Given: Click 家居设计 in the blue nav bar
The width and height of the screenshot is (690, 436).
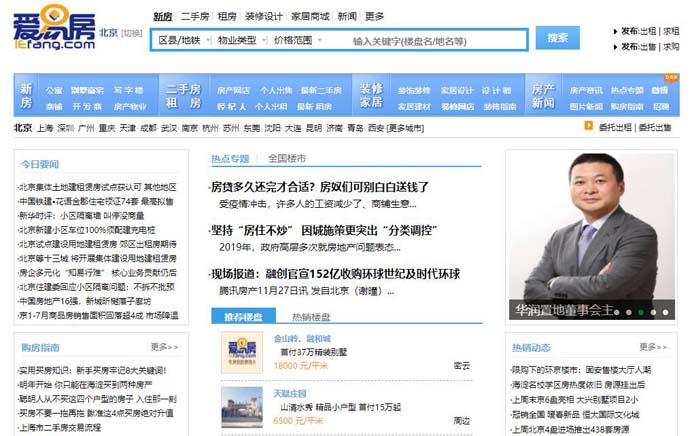Looking at the screenshot, I should pos(457,90).
